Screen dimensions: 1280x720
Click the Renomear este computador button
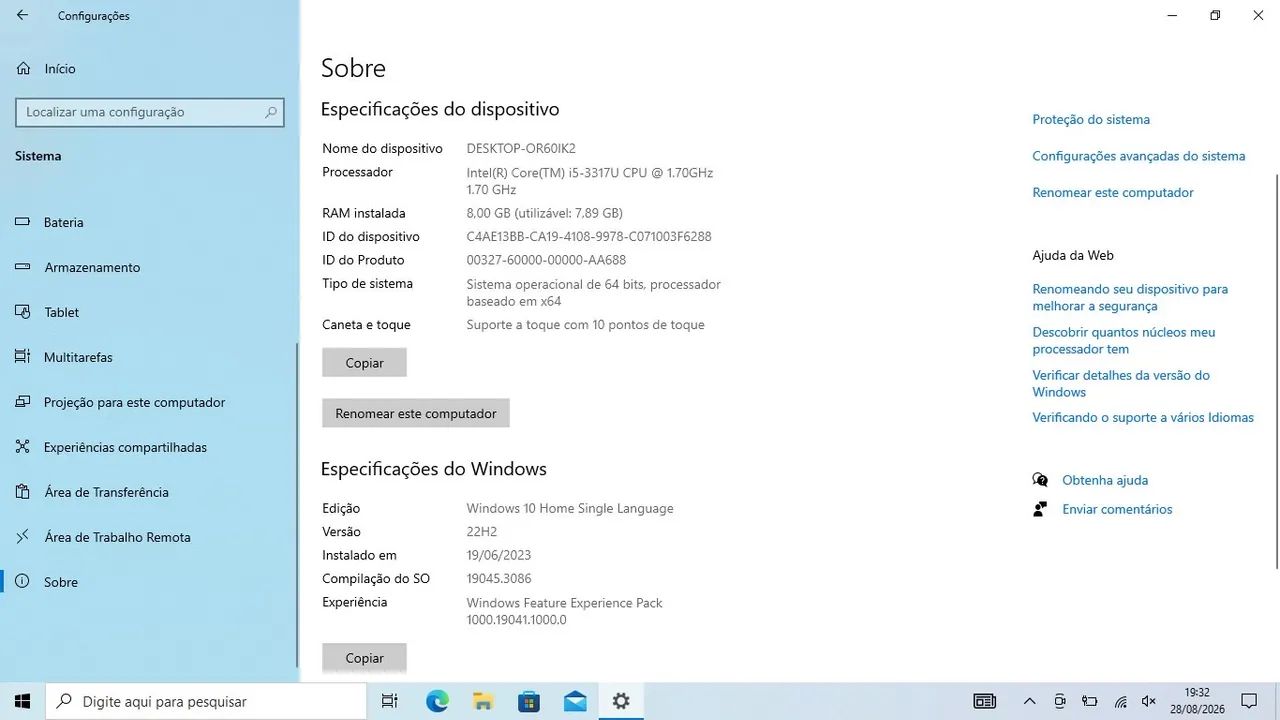pos(416,413)
